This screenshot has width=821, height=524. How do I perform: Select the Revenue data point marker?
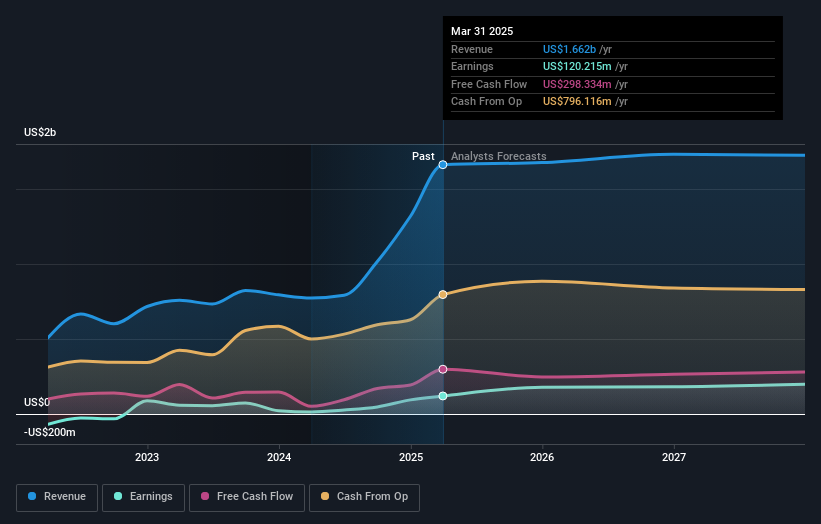[x=443, y=165]
